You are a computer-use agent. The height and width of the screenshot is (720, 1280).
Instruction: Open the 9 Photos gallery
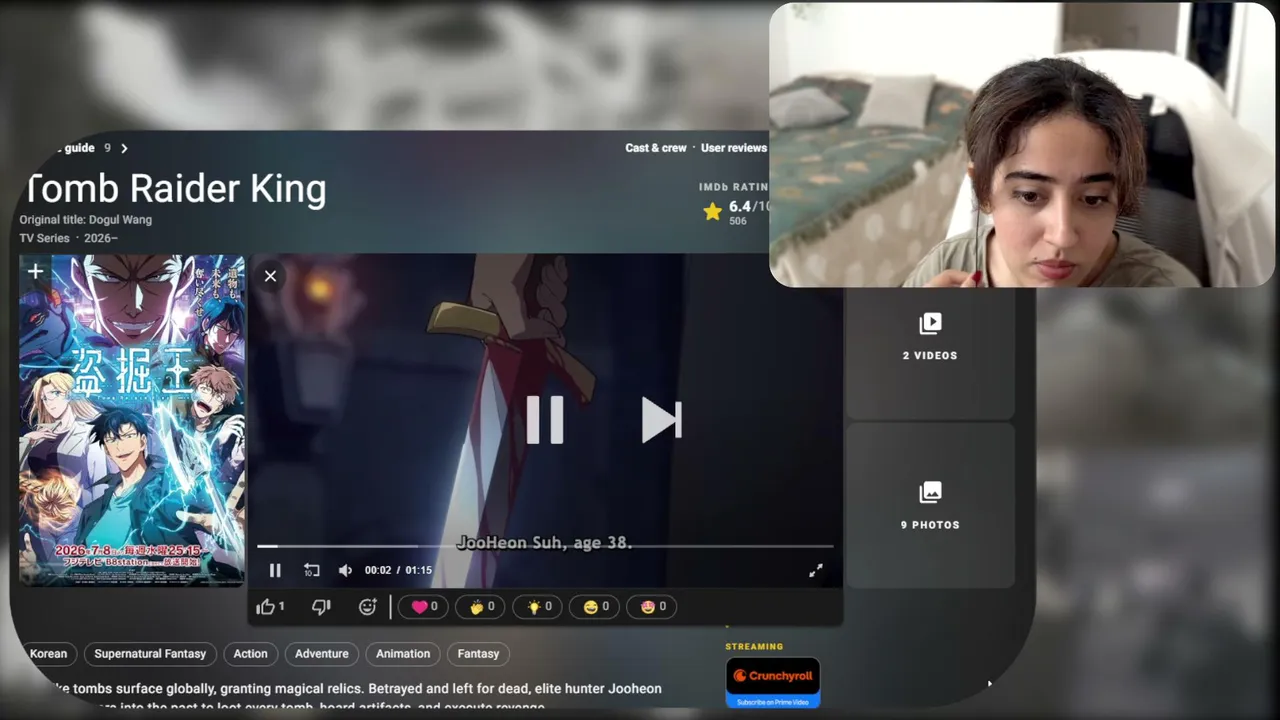(x=930, y=505)
